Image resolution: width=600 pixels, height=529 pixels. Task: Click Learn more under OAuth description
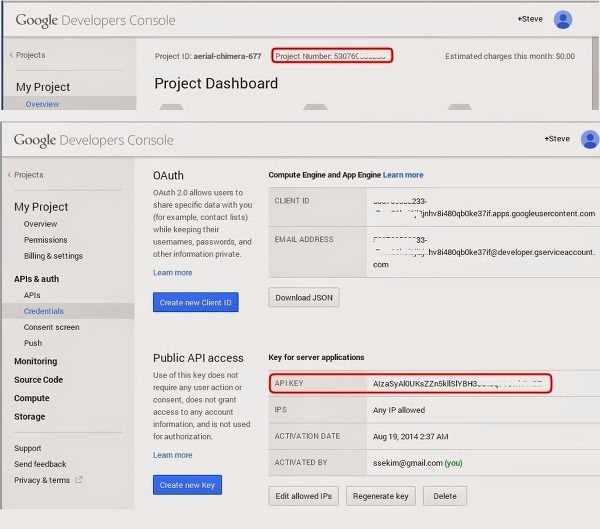173,273
